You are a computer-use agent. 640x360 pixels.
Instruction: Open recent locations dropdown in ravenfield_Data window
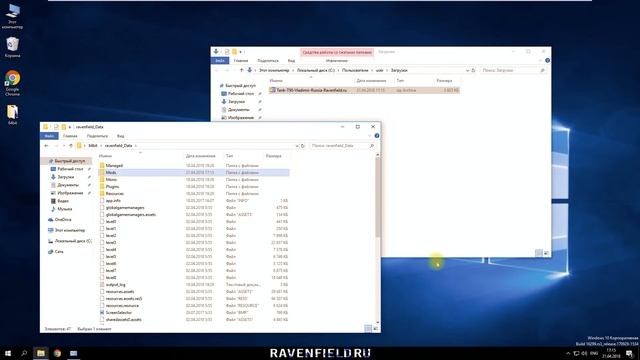tap(63, 146)
